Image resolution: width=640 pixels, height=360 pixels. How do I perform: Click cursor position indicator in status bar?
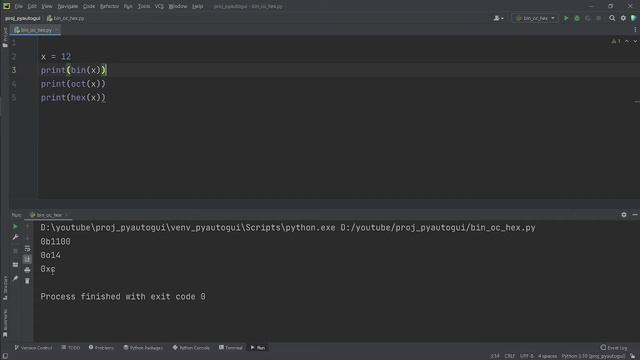click(x=495, y=356)
